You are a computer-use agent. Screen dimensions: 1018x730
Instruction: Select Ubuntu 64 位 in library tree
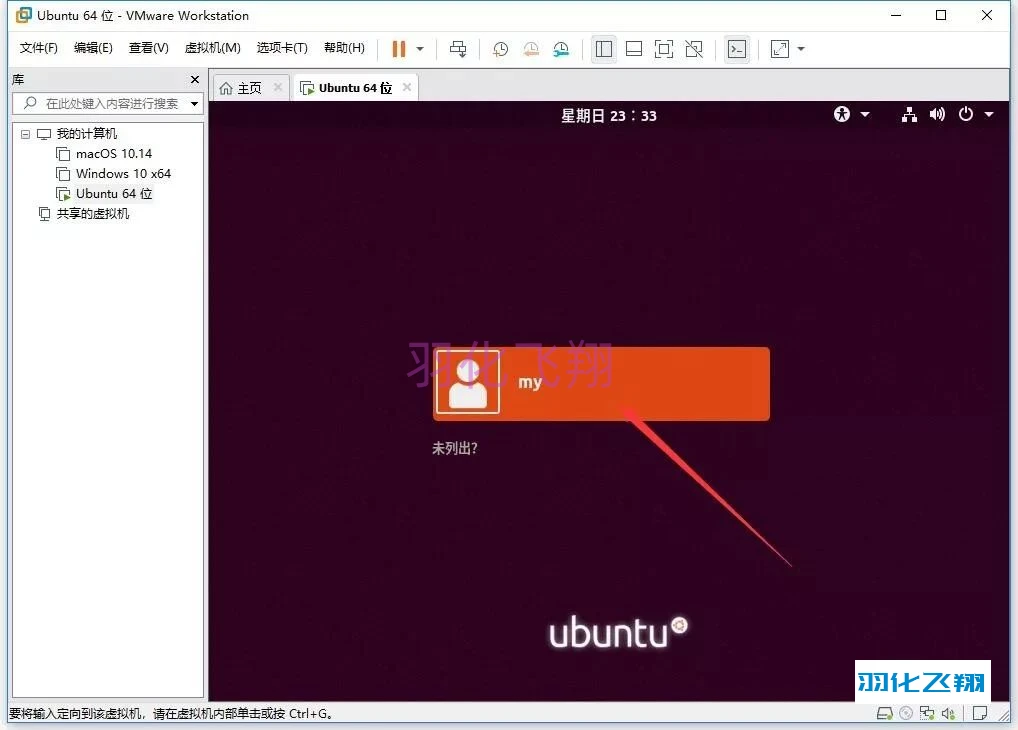pos(114,194)
